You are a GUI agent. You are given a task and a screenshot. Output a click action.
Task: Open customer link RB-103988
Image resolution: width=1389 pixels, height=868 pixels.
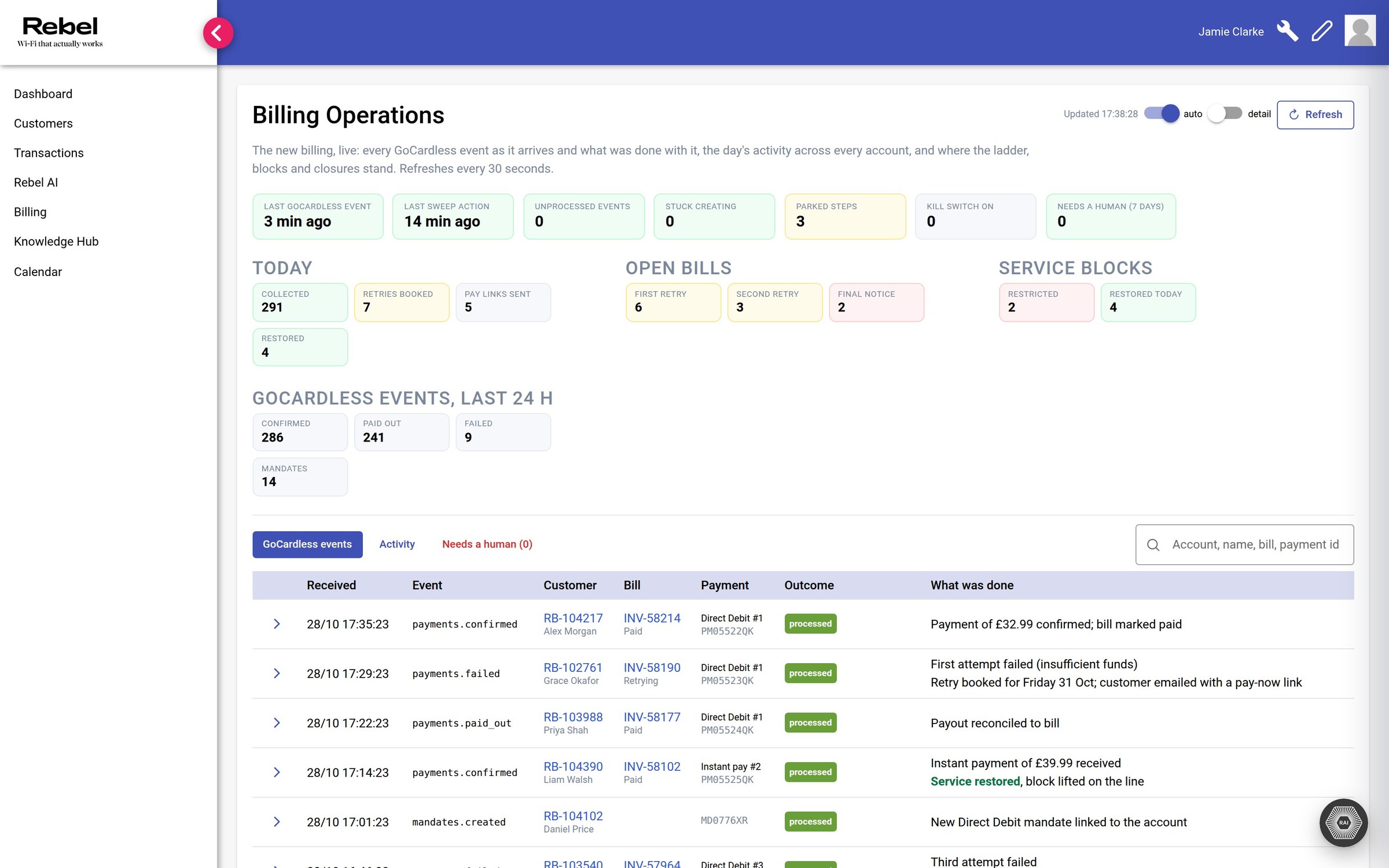tap(573, 717)
